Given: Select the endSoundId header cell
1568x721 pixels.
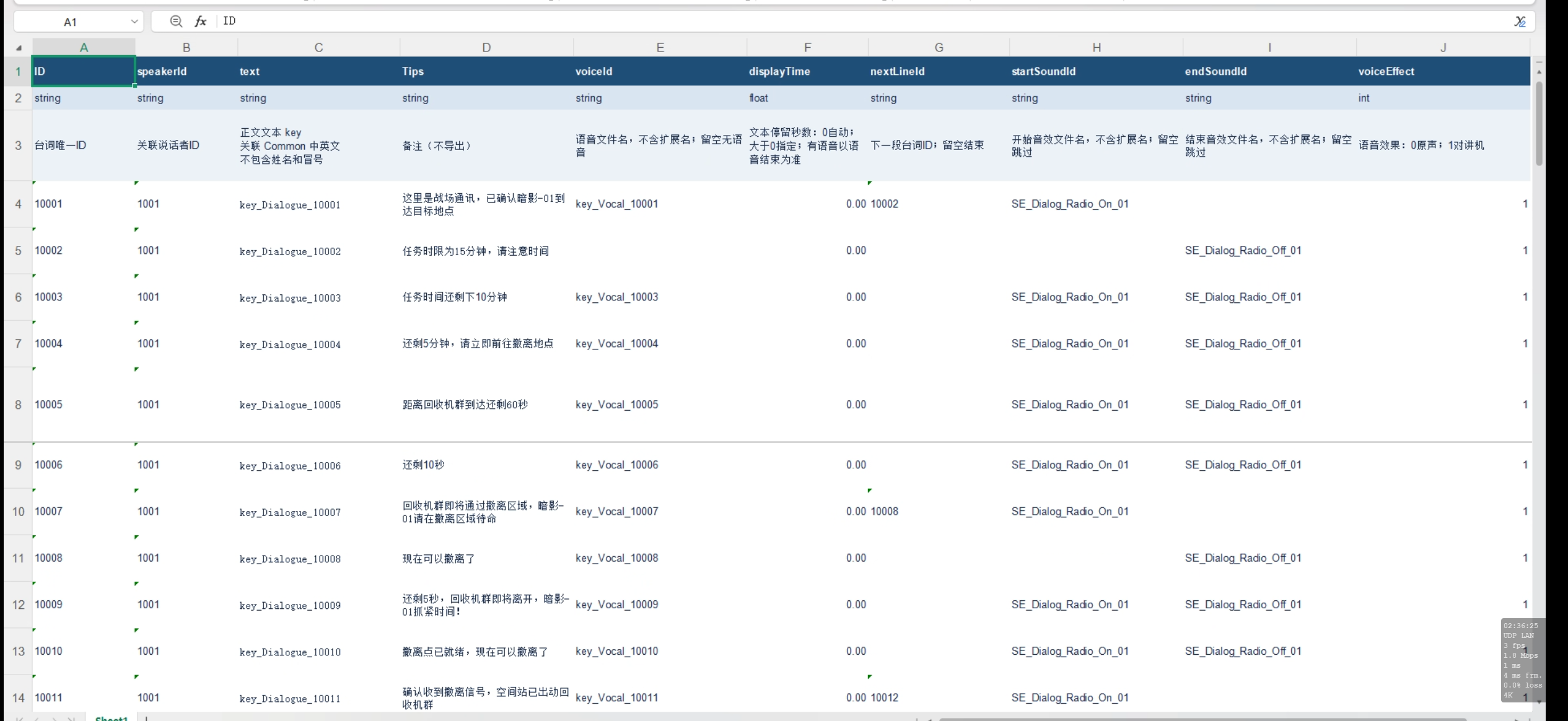Looking at the screenshot, I should 1269,71.
